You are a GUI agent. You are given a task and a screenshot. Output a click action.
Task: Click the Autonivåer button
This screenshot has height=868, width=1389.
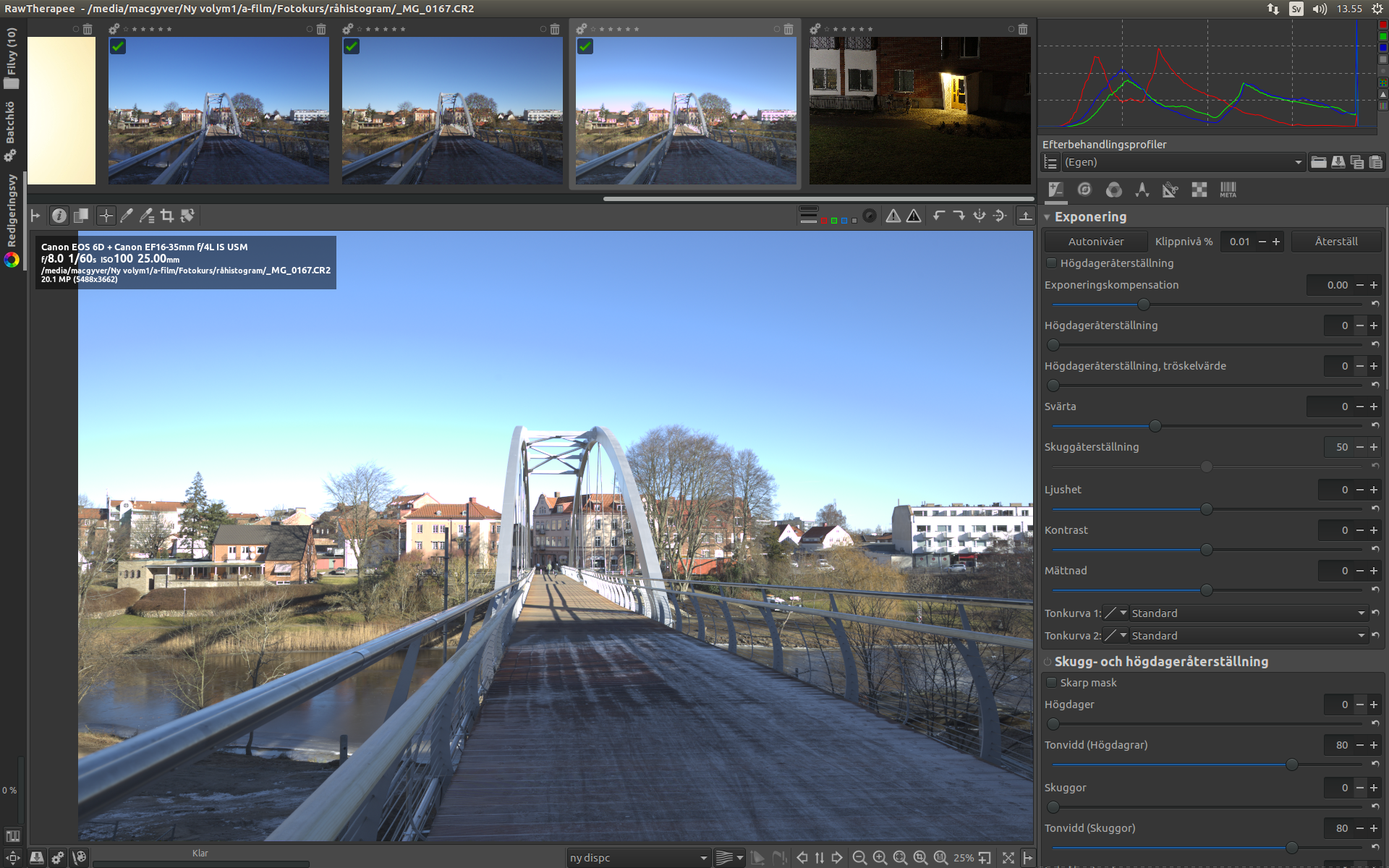point(1095,241)
